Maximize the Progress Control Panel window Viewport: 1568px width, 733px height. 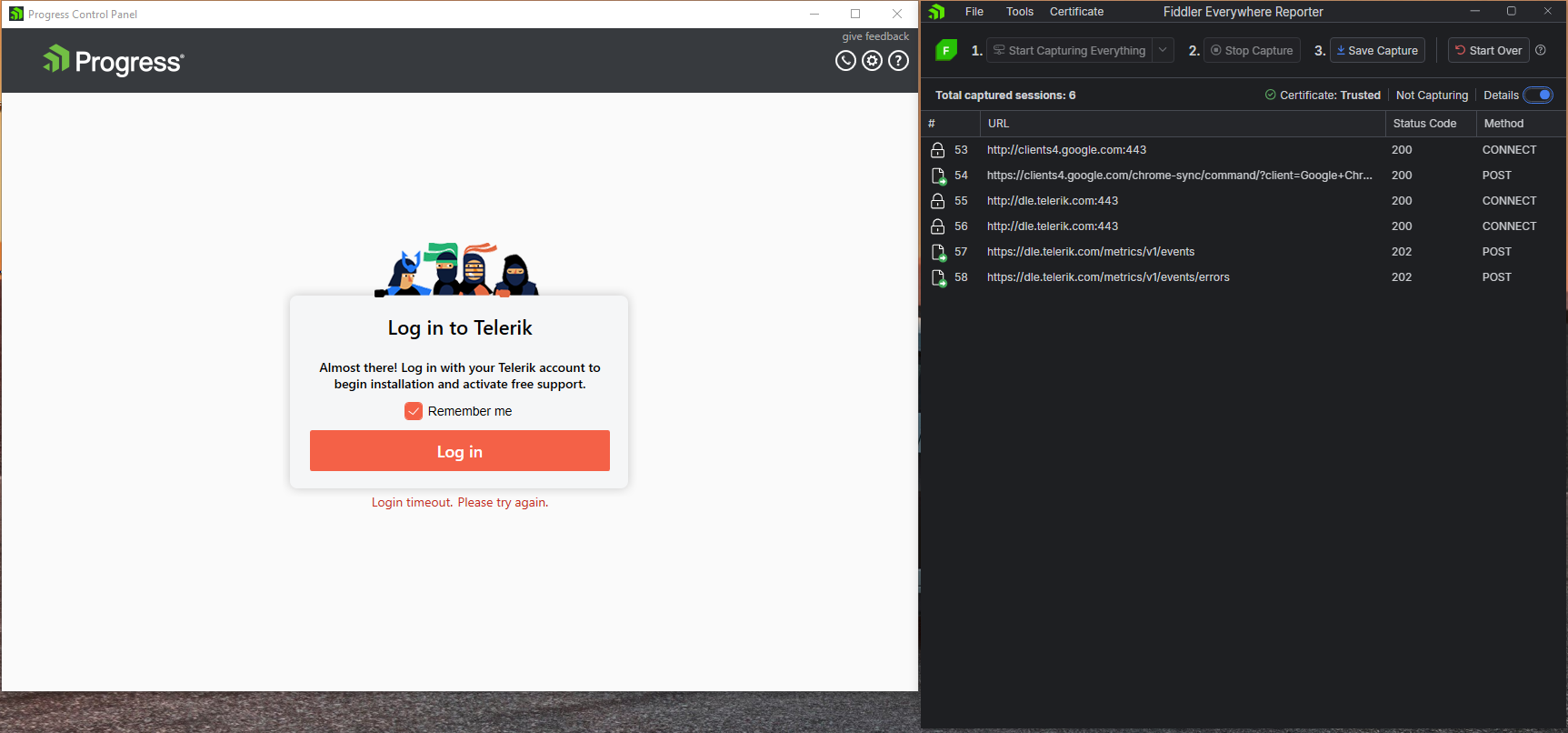pos(855,14)
